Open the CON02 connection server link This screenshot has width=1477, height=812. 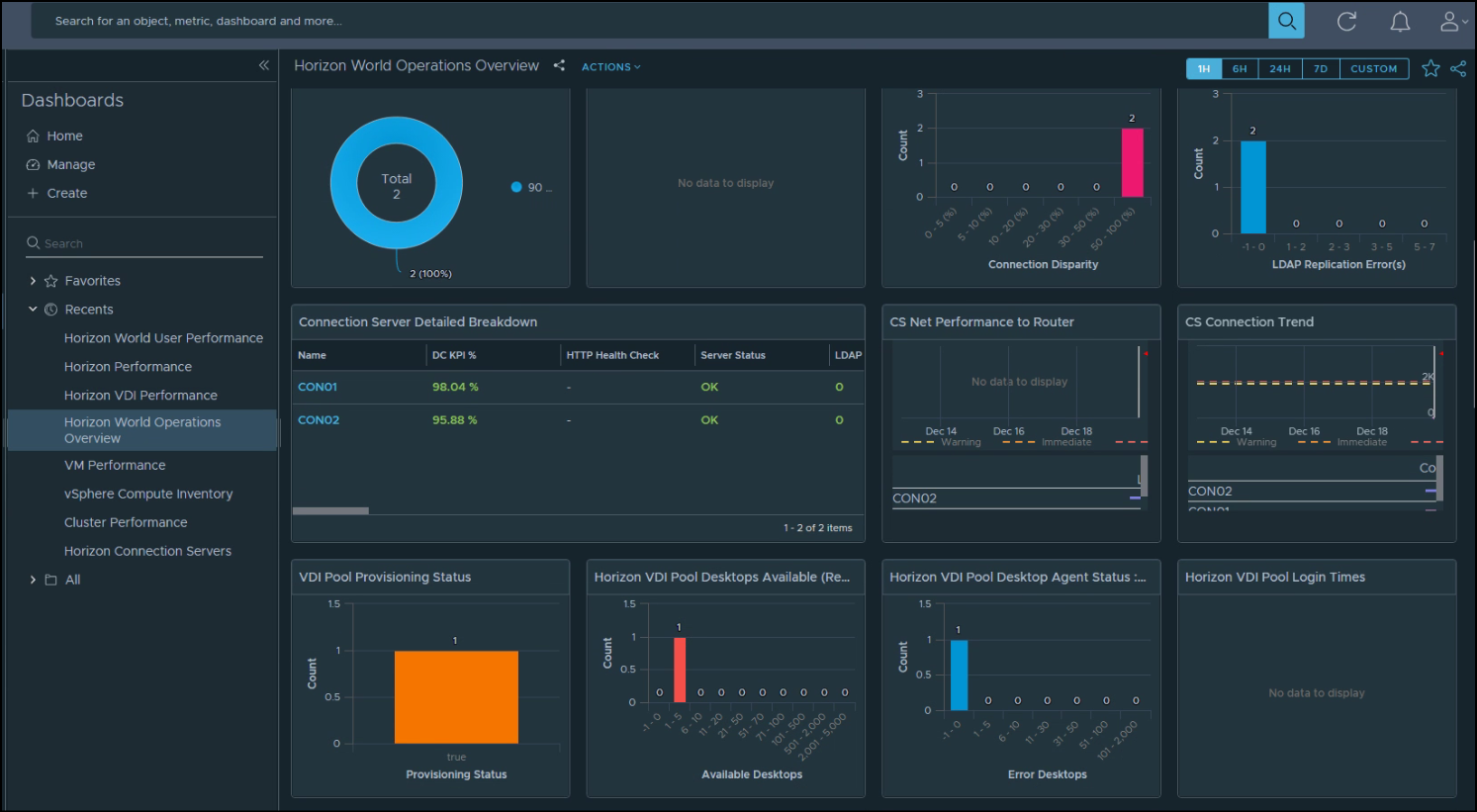click(317, 419)
